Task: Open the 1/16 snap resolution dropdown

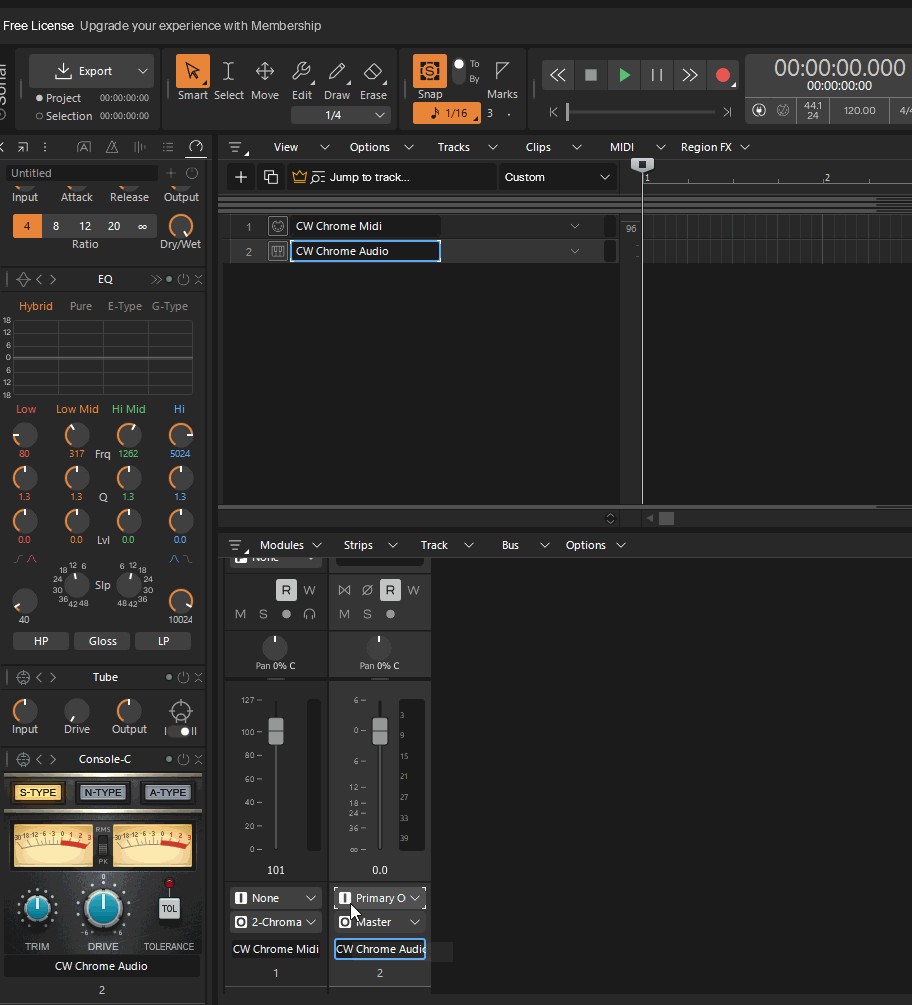Action: 447,113
